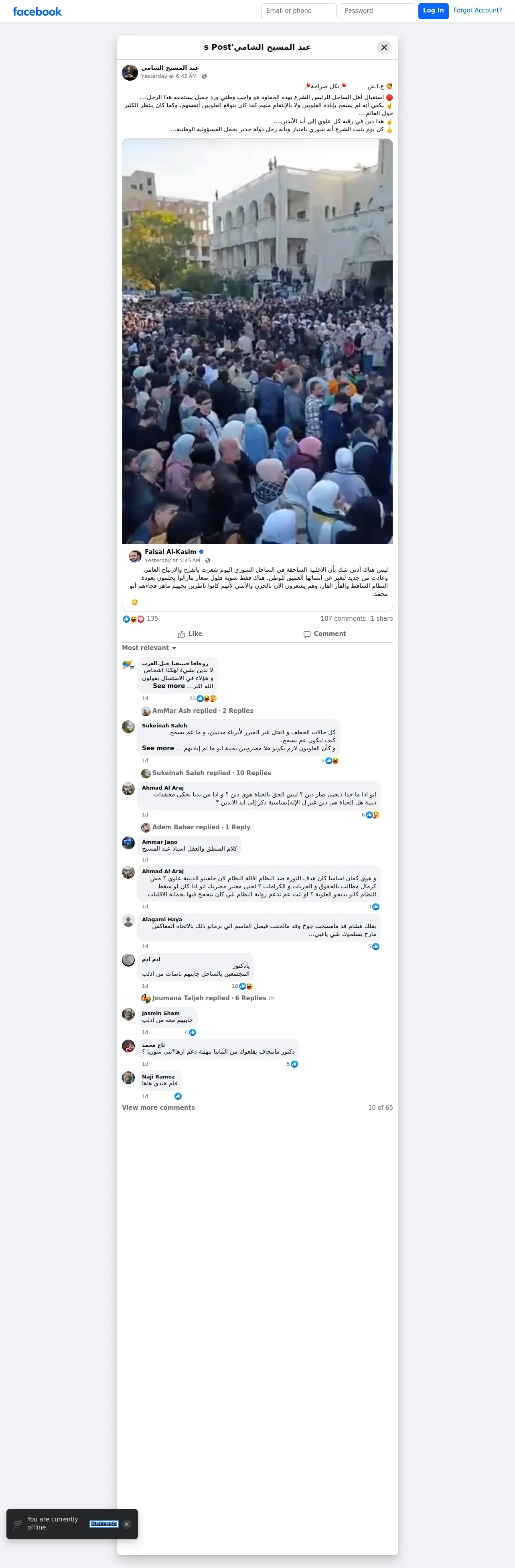Click the Email or phone field
515x1568 pixels.
pos(299,11)
